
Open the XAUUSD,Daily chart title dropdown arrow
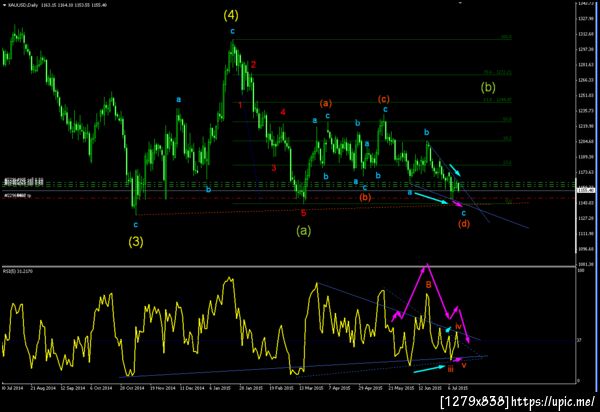[x=4, y=5]
